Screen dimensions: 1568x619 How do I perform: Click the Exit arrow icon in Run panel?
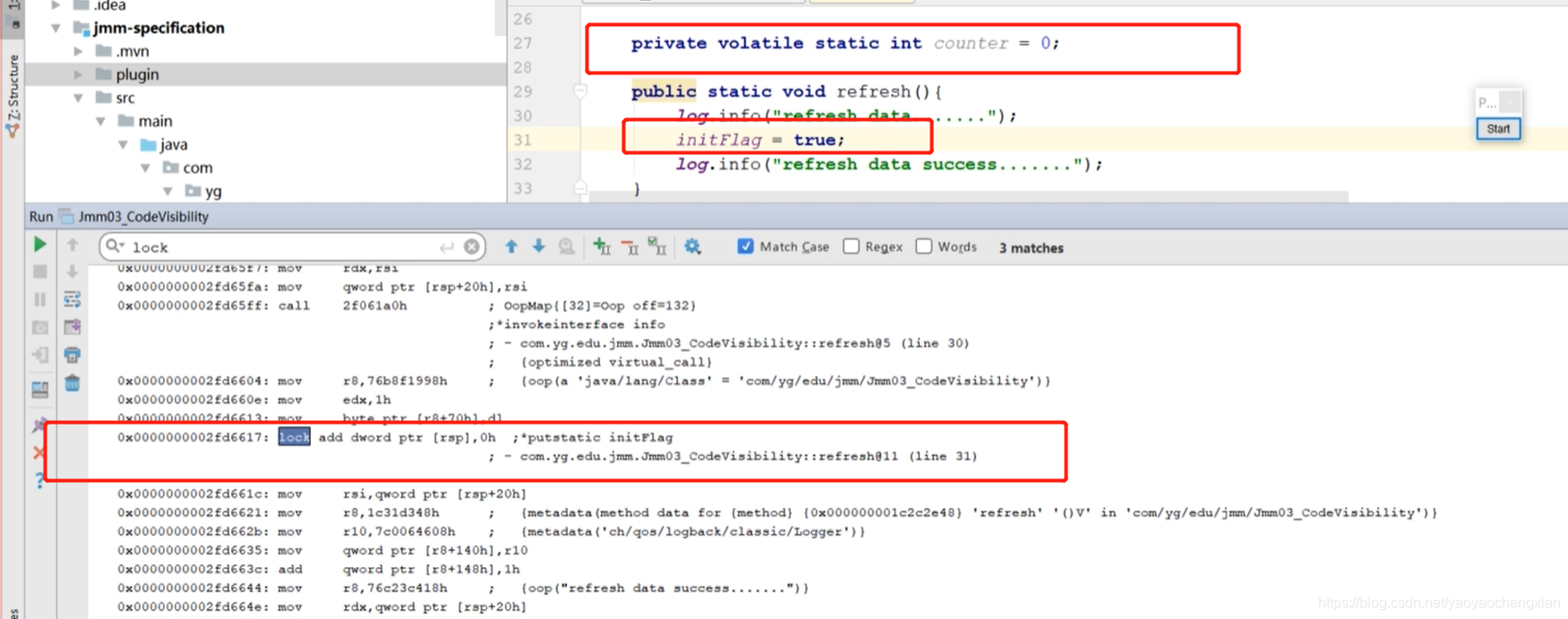(x=39, y=356)
